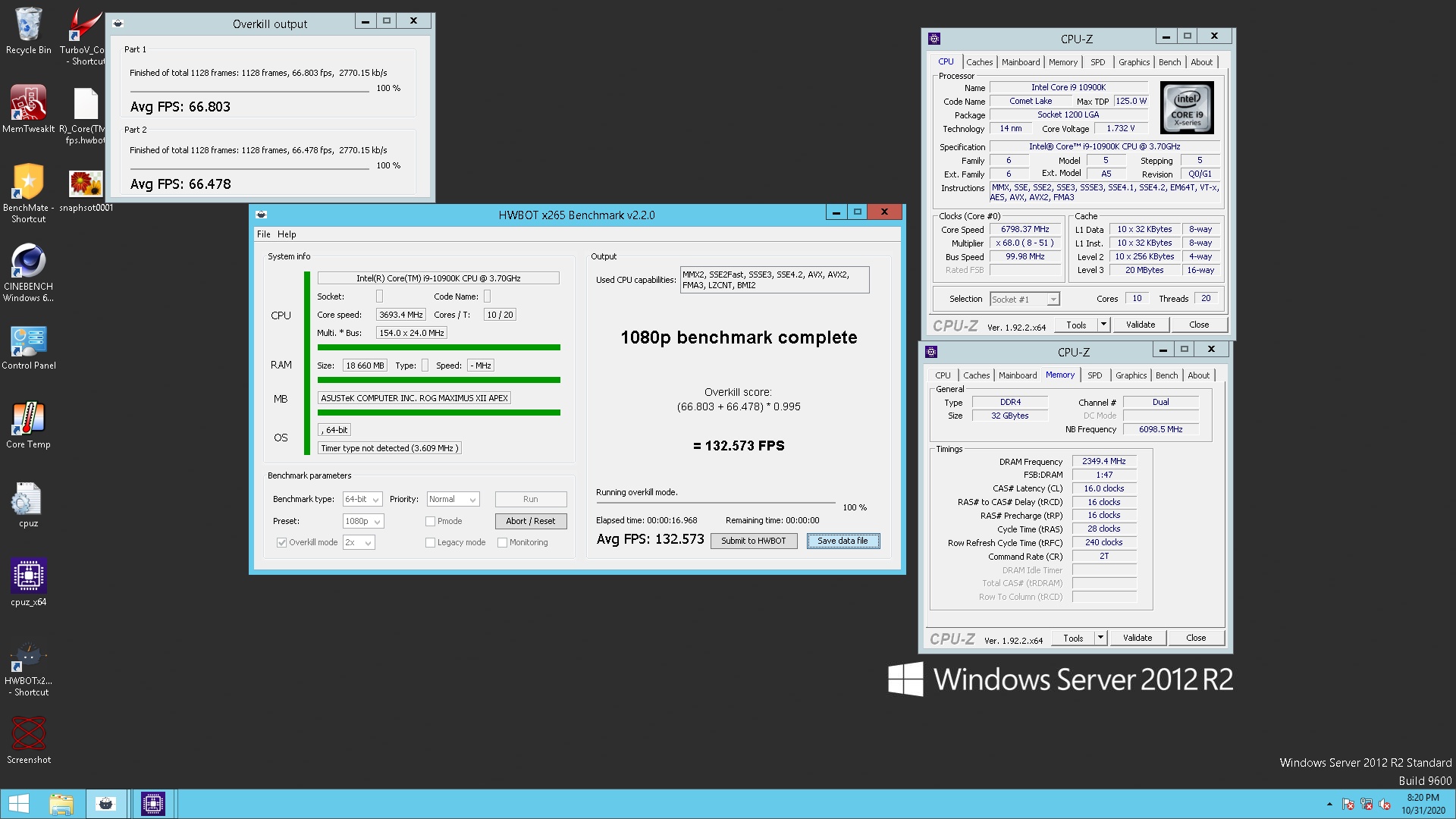Click the Used CPU capabilities text box
1456x819 pixels.
coord(774,280)
